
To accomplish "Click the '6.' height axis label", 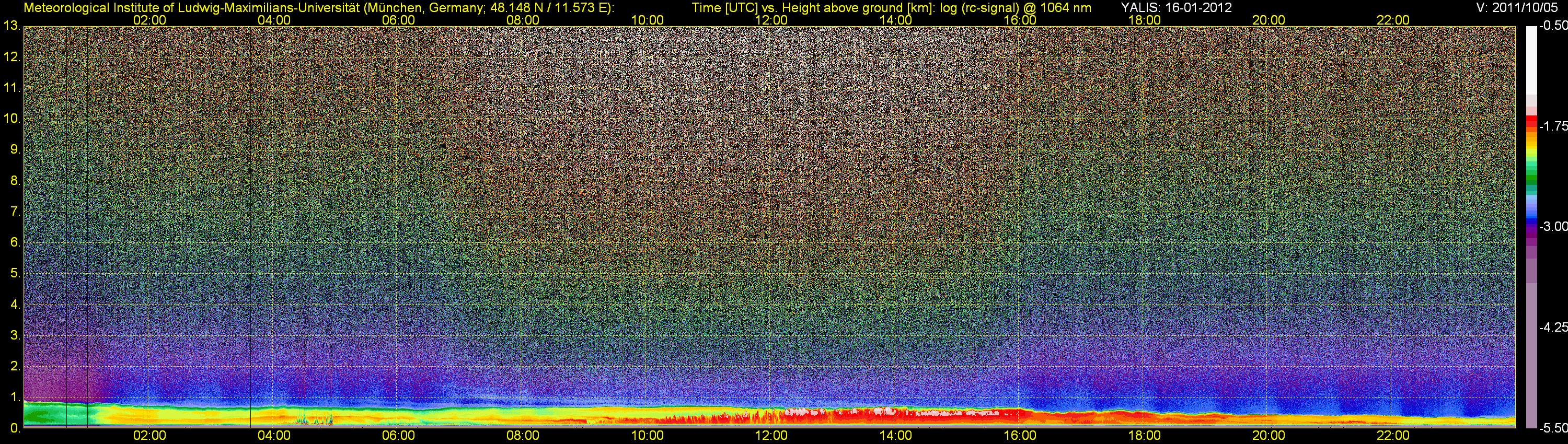I will point(15,243).
